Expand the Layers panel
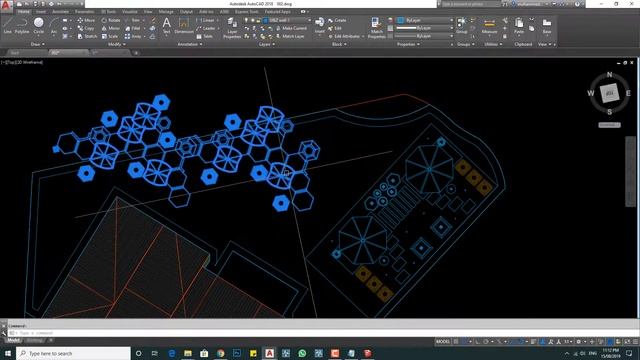640x360 pixels. pos(267,44)
